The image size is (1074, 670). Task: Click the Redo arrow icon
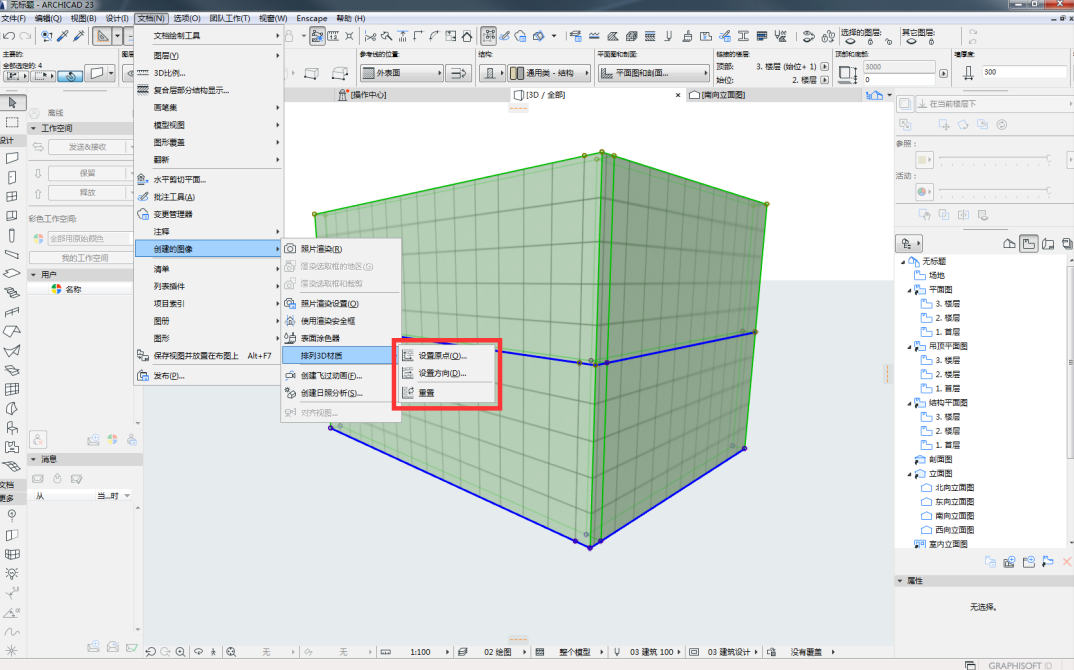coord(25,36)
